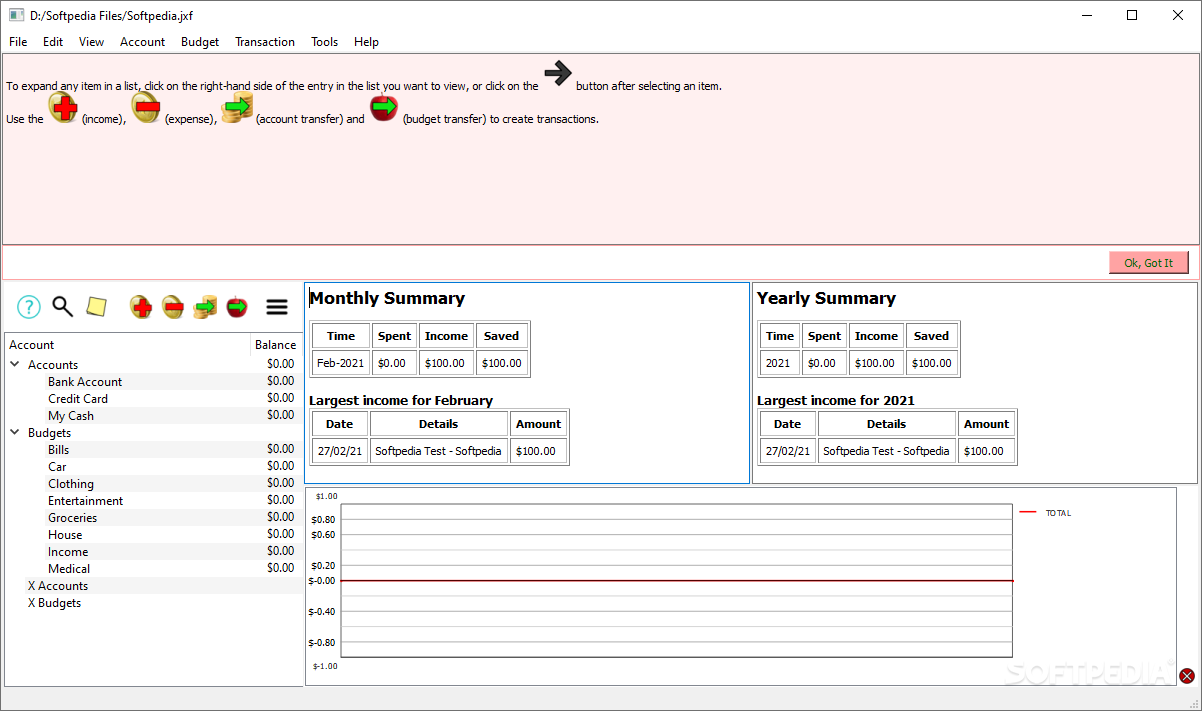This screenshot has height=711, width=1202.
Task: Click Softpedia Test details in Monthly Summary
Action: coord(438,451)
